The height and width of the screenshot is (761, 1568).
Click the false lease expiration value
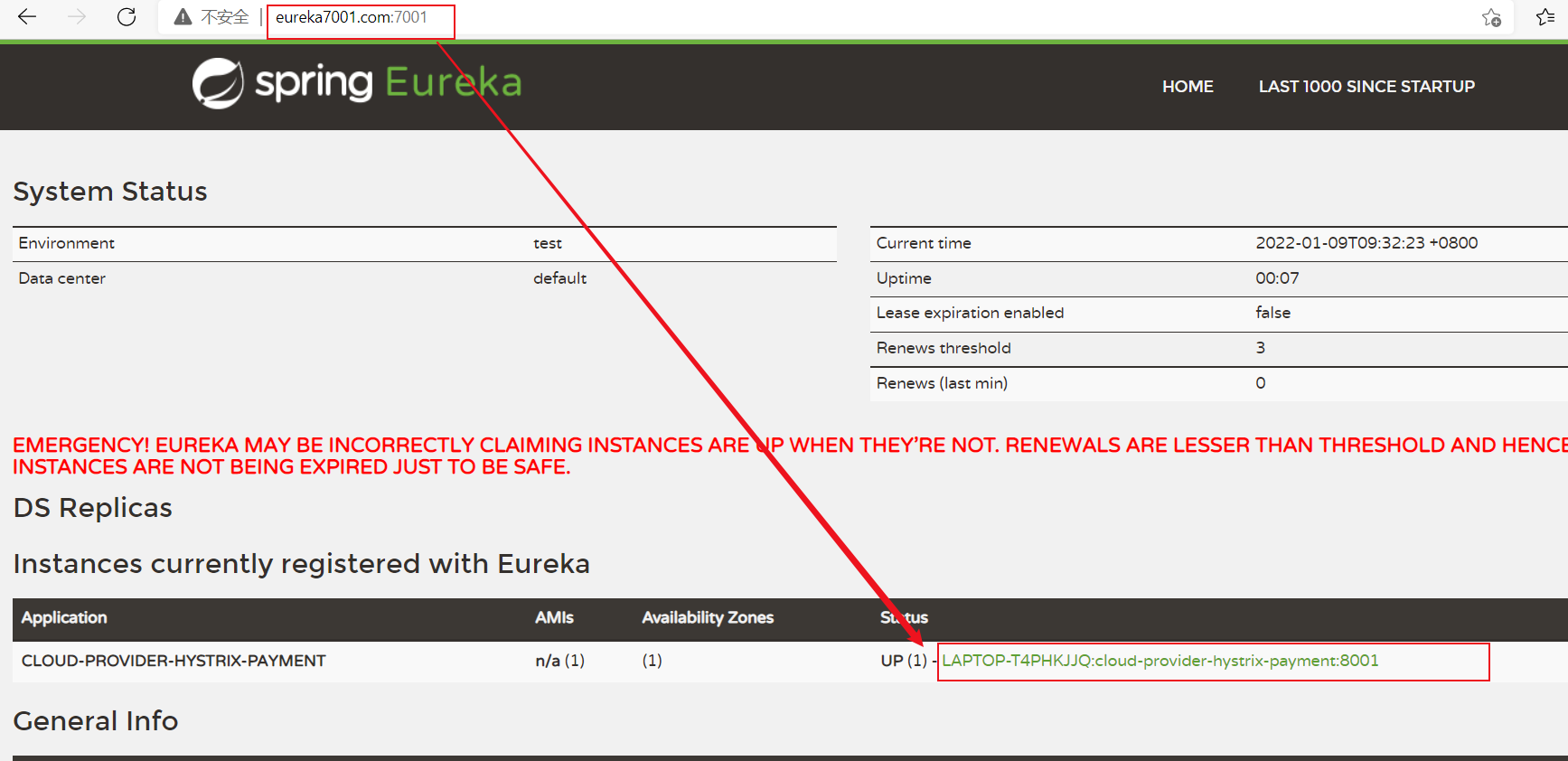pyautogui.click(x=1272, y=313)
